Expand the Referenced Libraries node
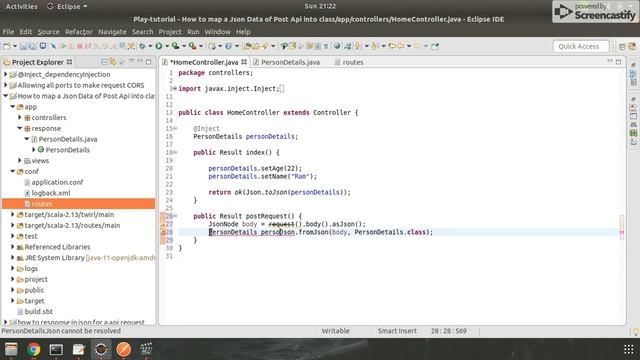 13,247
